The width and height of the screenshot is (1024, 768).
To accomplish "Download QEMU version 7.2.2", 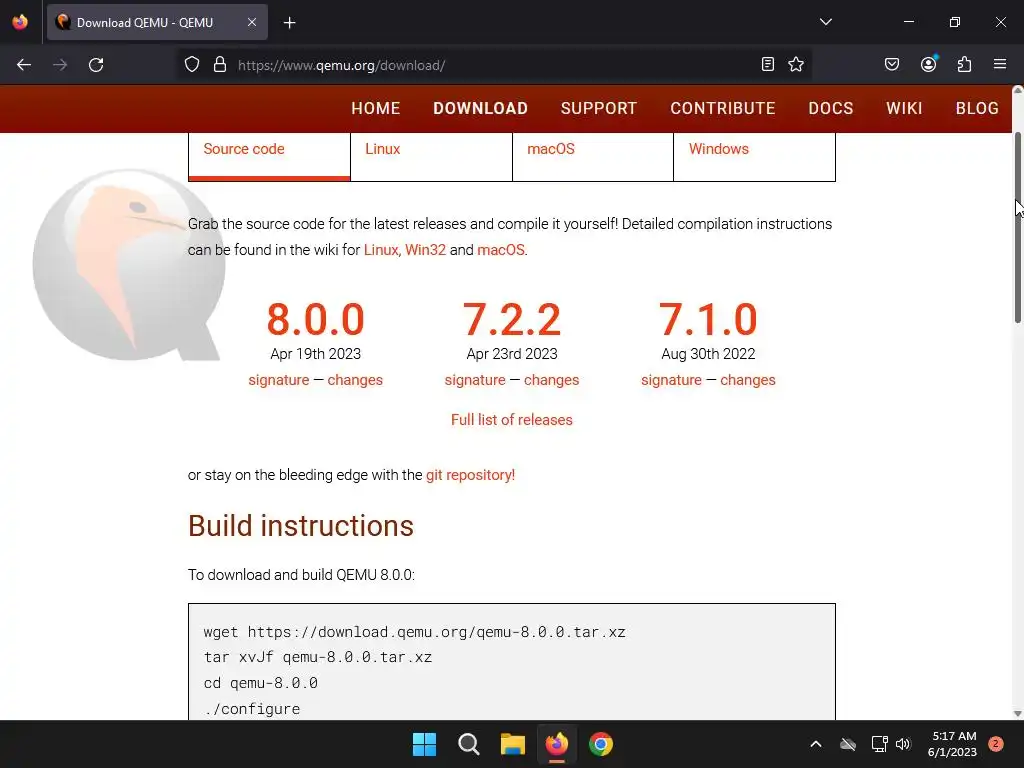I will (x=512, y=319).
